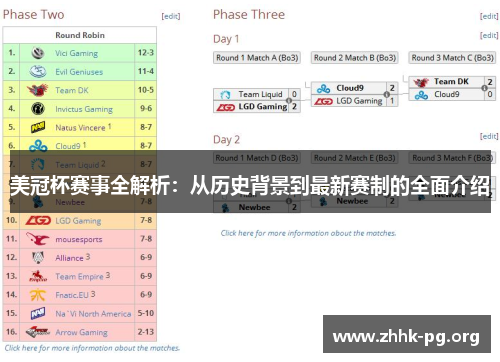This screenshot has height=362, width=500.
Task: Click Round 1 Match A (Bo3) header
Action: point(257,58)
